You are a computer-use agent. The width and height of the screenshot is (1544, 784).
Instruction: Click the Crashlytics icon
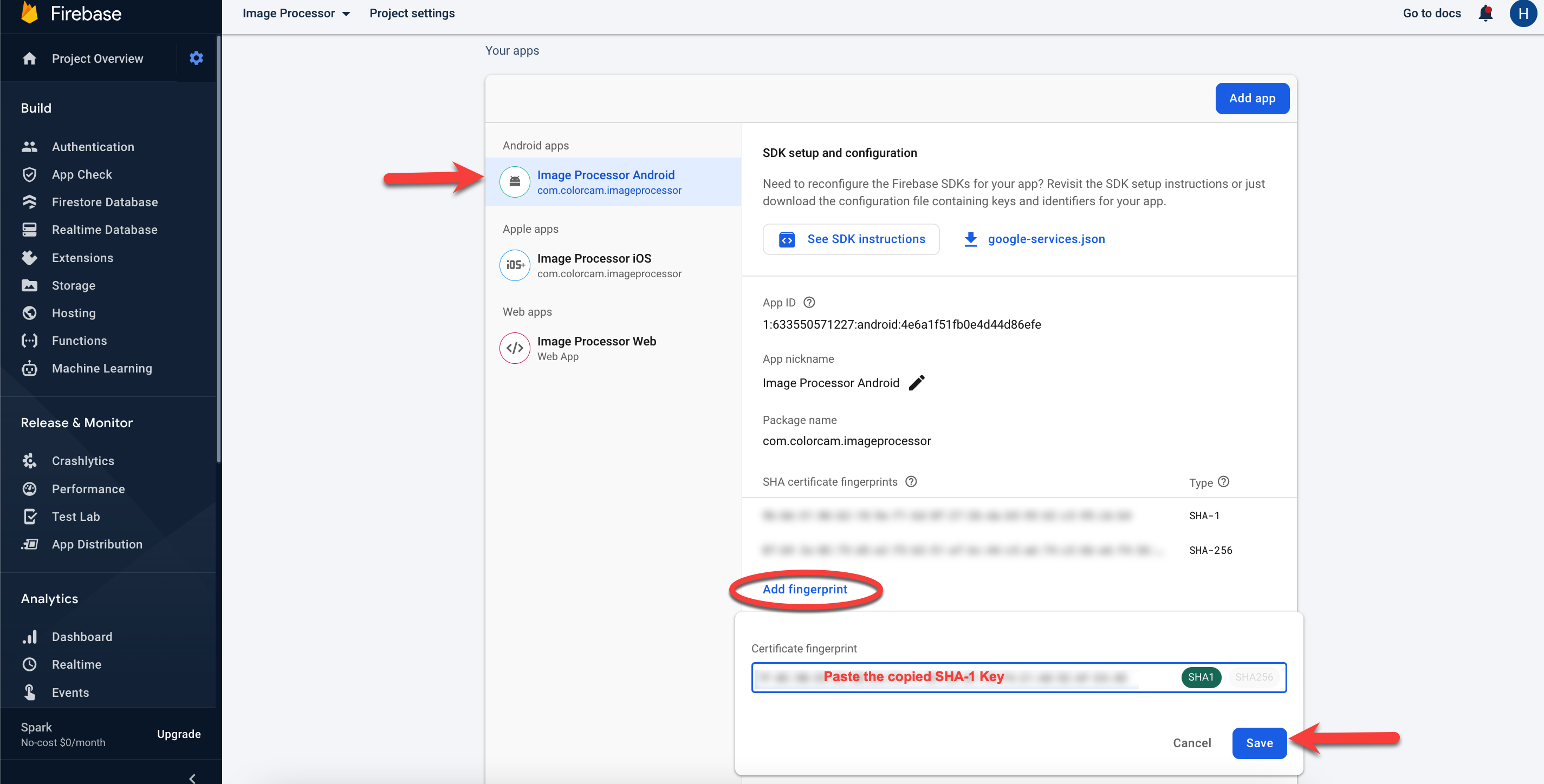click(x=29, y=461)
